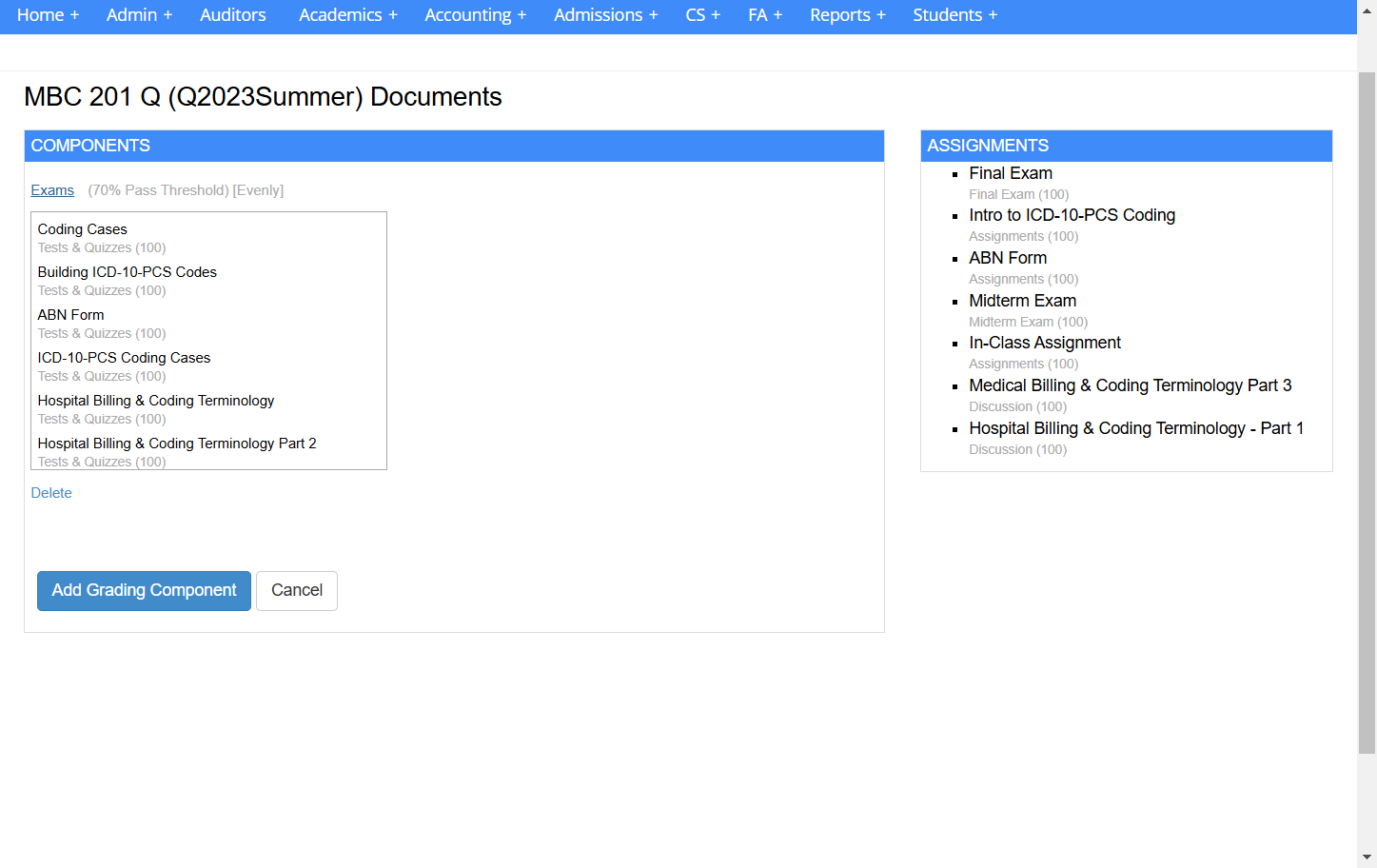Click the ASSIGNMENTS panel header
The width and height of the screenshot is (1377, 868).
coord(1127,146)
